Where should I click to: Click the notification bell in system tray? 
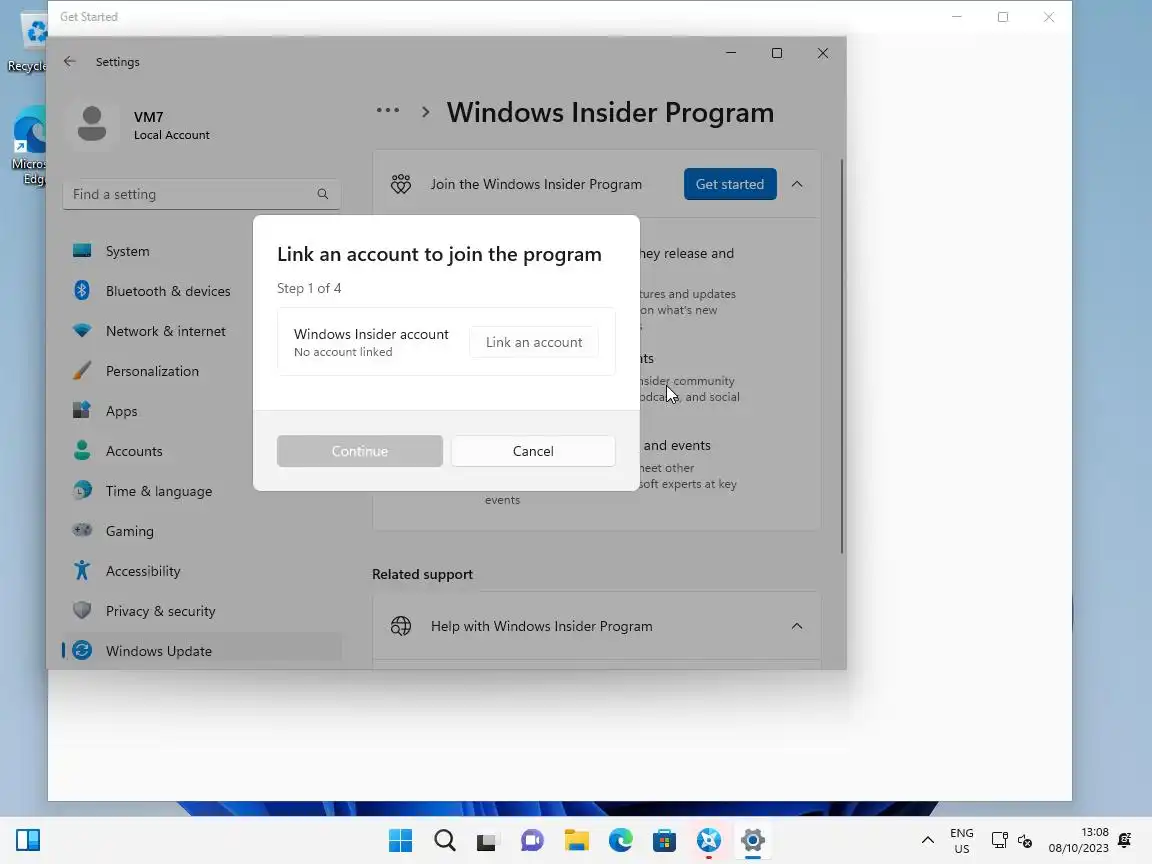click(1124, 840)
